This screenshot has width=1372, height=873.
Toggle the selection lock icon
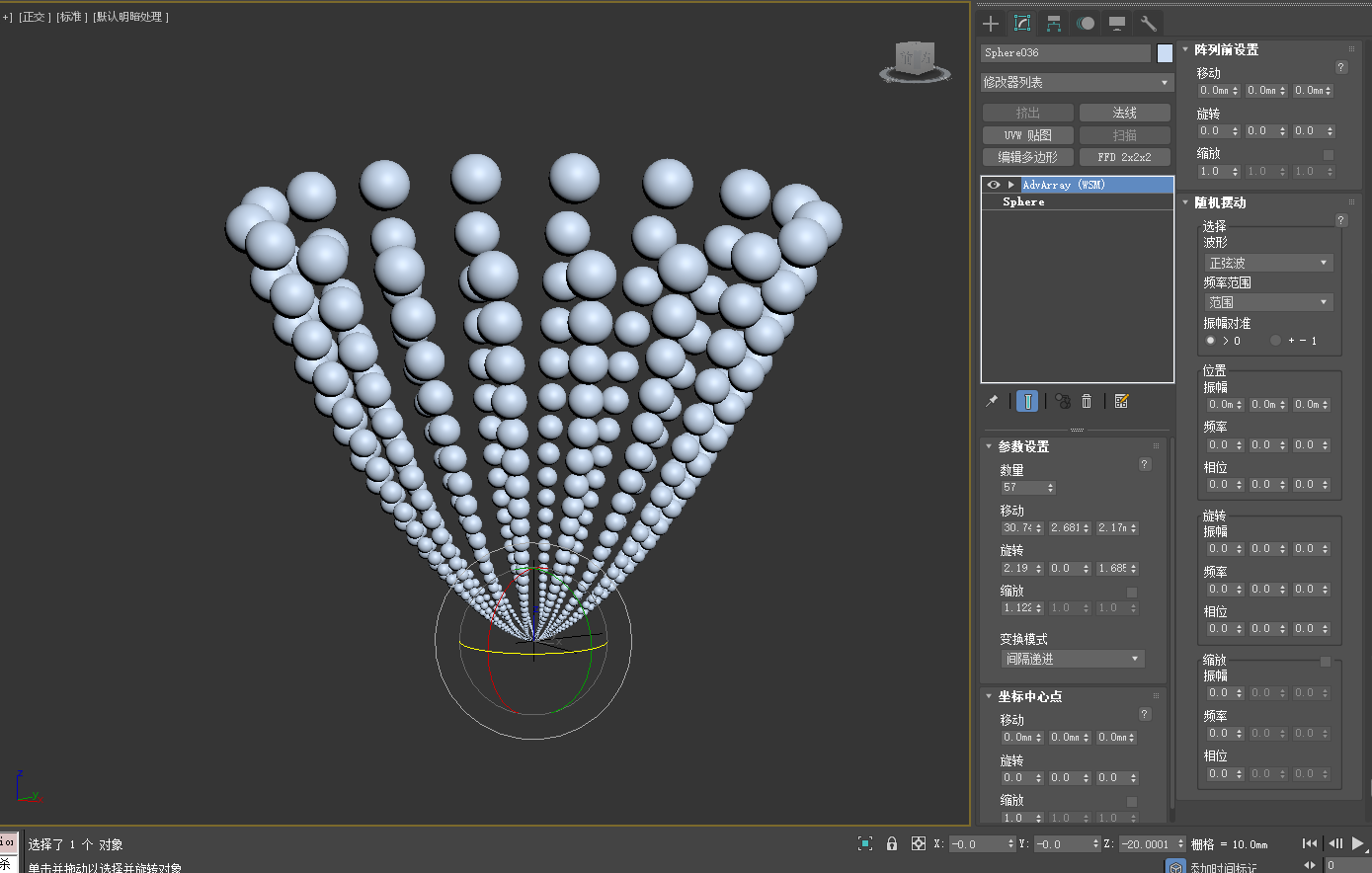tap(892, 843)
